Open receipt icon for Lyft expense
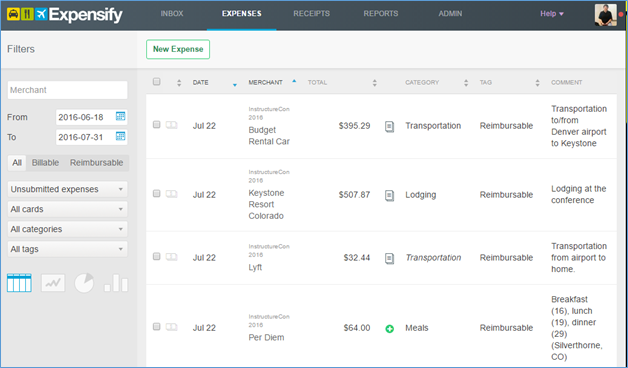The width and height of the screenshot is (628, 368). (x=389, y=258)
